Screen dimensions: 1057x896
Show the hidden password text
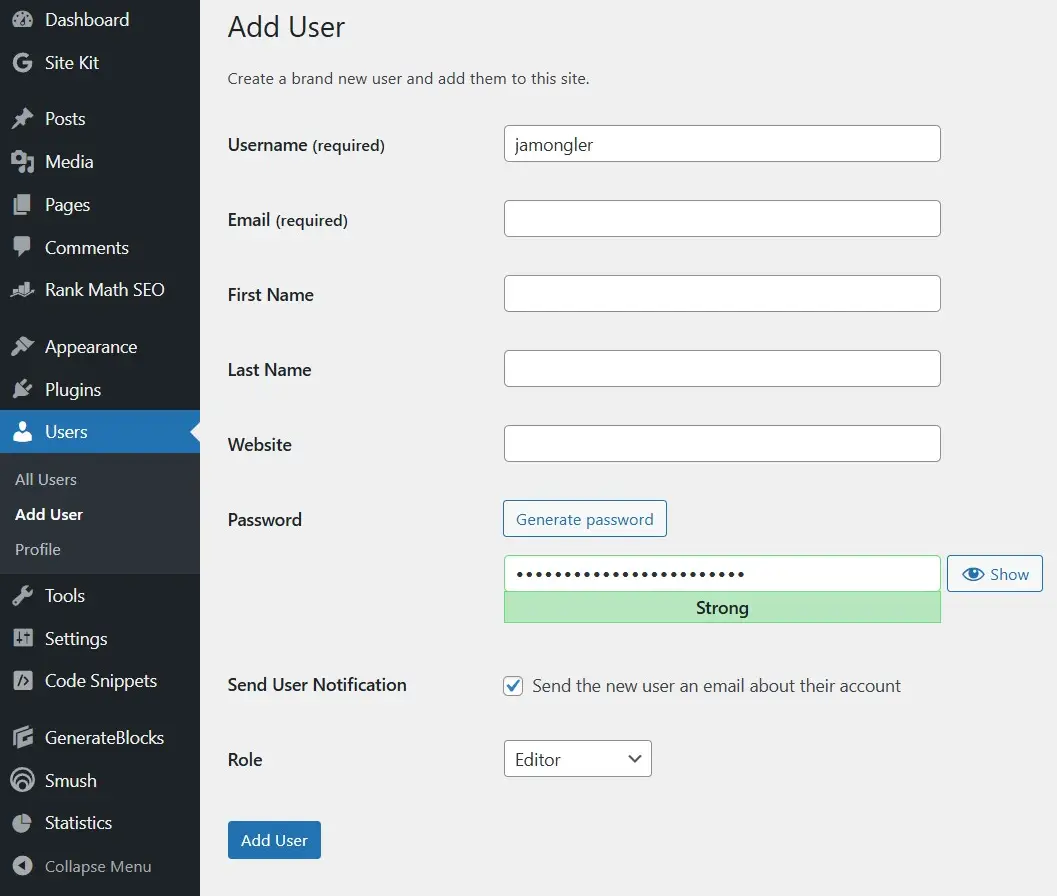pos(994,574)
